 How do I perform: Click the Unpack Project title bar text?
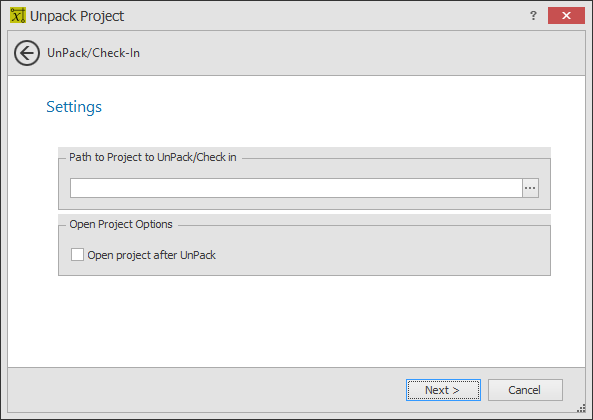coord(77,16)
